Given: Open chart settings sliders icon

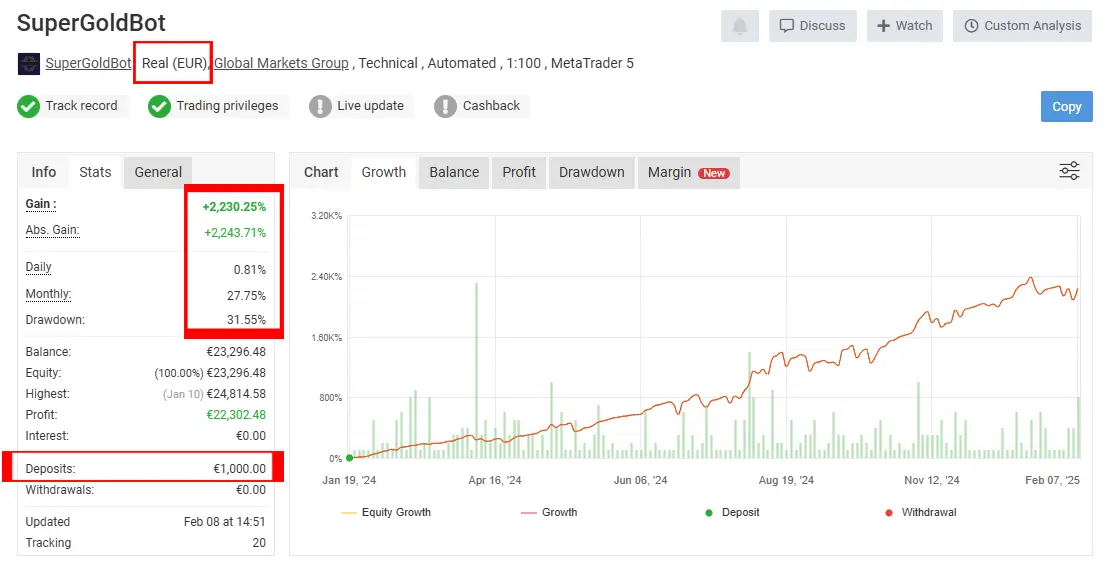Looking at the screenshot, I should pyautogui.click(x=1069, y=171).
